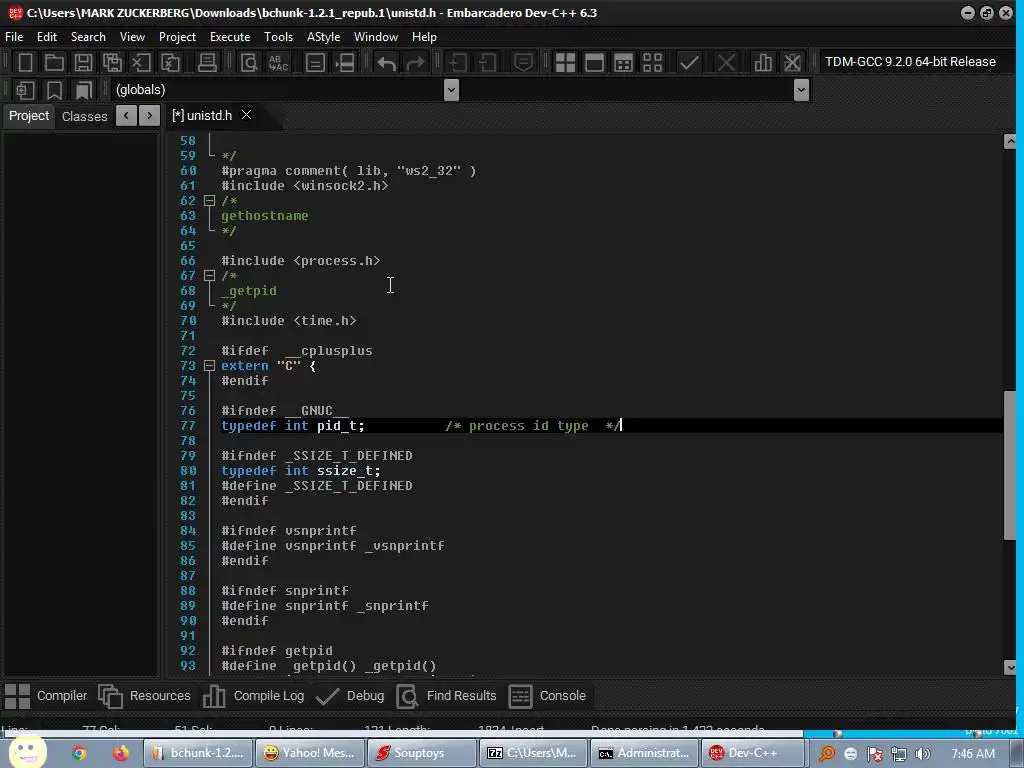Go to bookmarks with double bookmark icon
The height and width of the screenshot is (768, 1024).
point(84,90)
